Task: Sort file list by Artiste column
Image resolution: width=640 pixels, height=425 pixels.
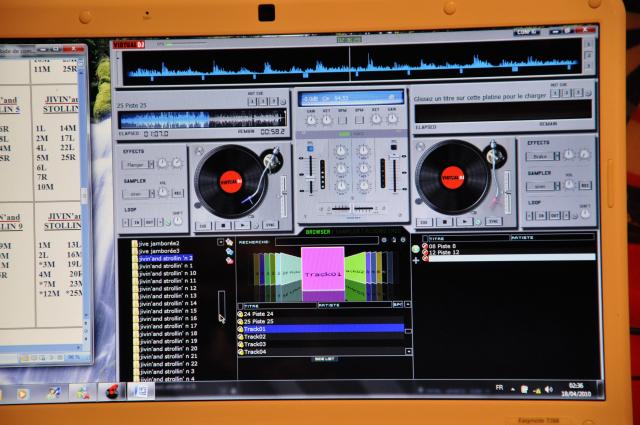Action: tap(355, 305)
